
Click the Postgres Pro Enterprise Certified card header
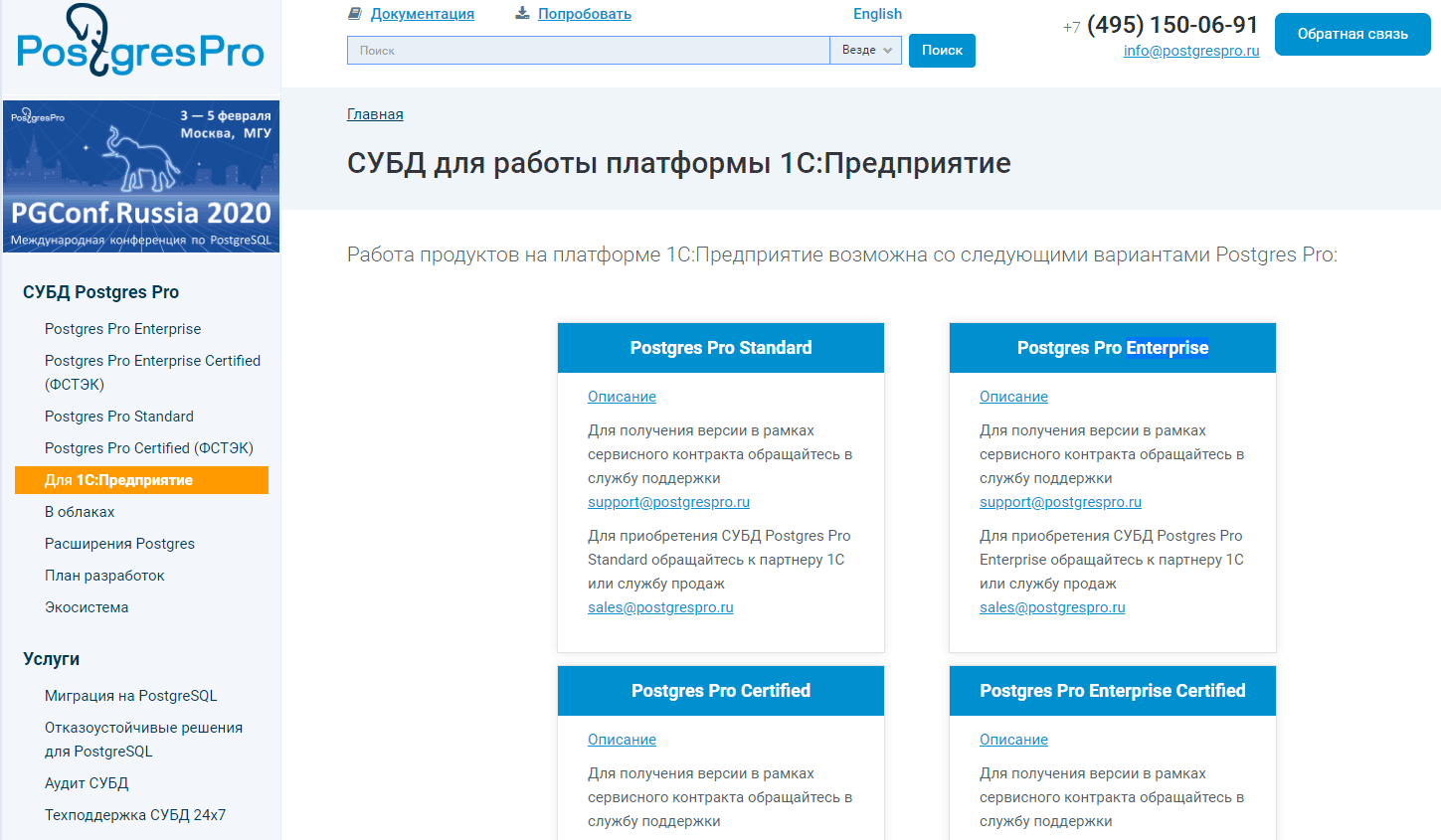tap(1113, 691)
